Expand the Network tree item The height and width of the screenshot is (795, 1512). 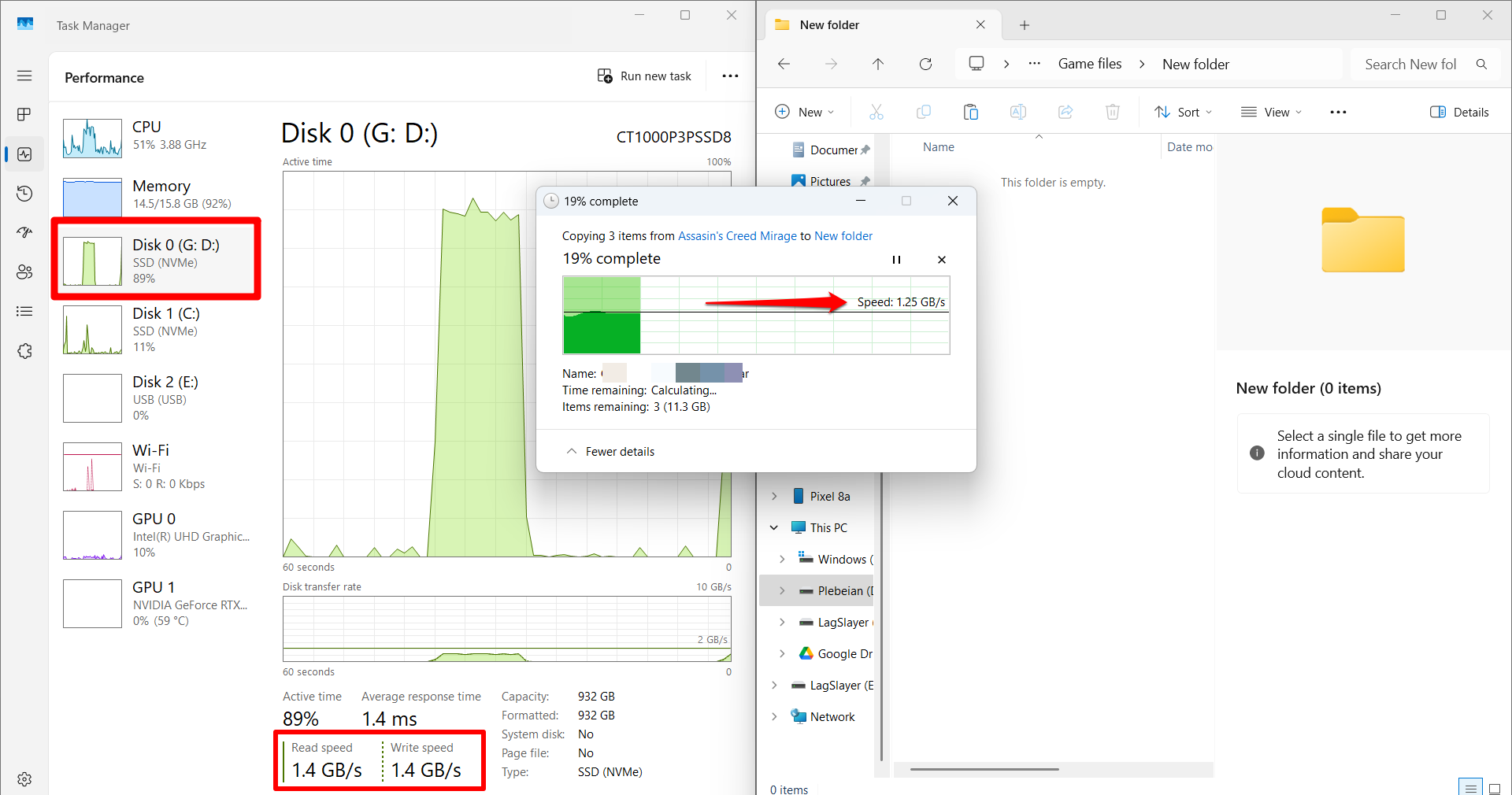pos(775,716)
